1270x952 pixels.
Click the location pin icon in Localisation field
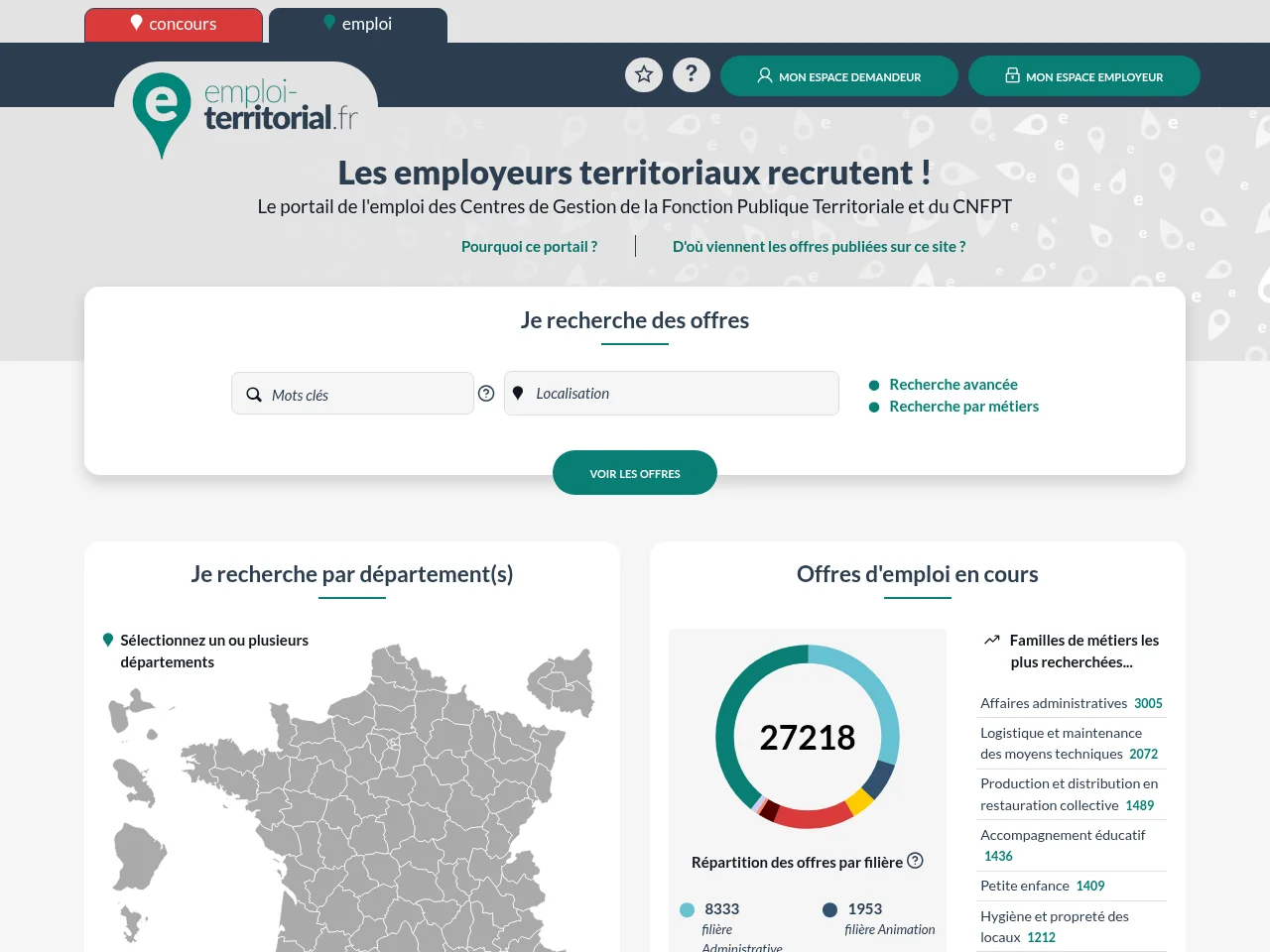coord(517,393)
